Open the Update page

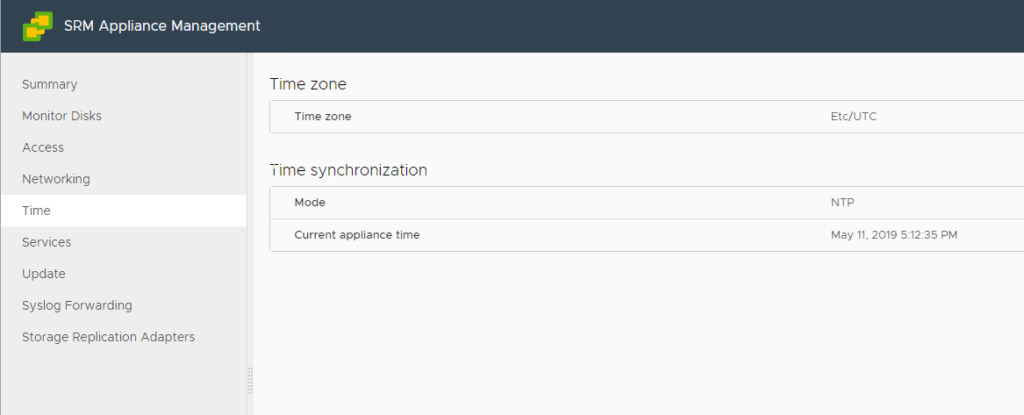click(x=44, y=274)
